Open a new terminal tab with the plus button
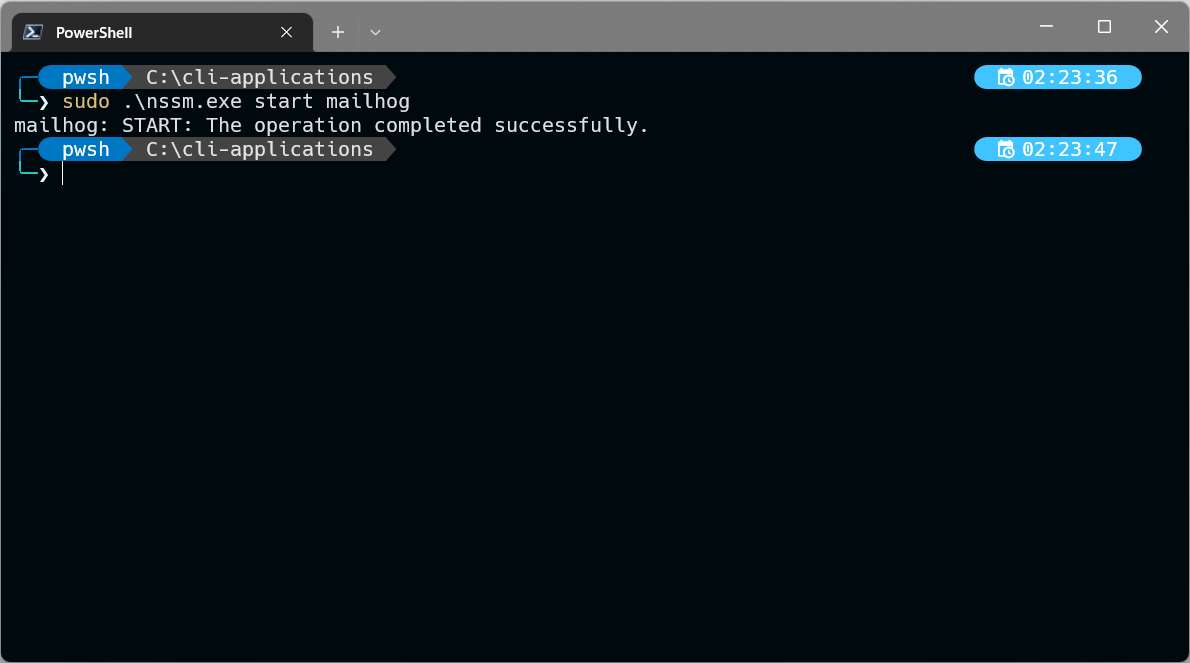1190x663 pixels. [x=337, y=31]
